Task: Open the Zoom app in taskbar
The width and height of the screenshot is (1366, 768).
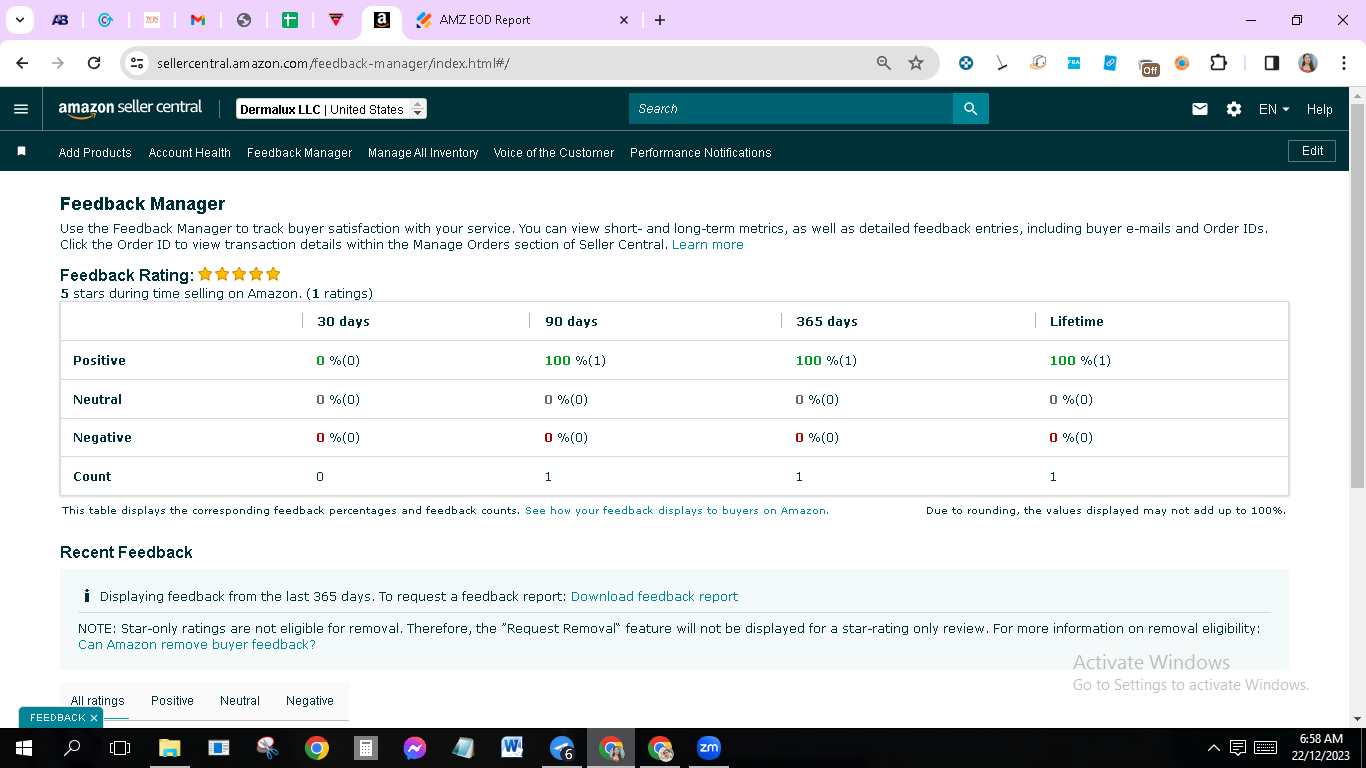Action: (709, 748)
